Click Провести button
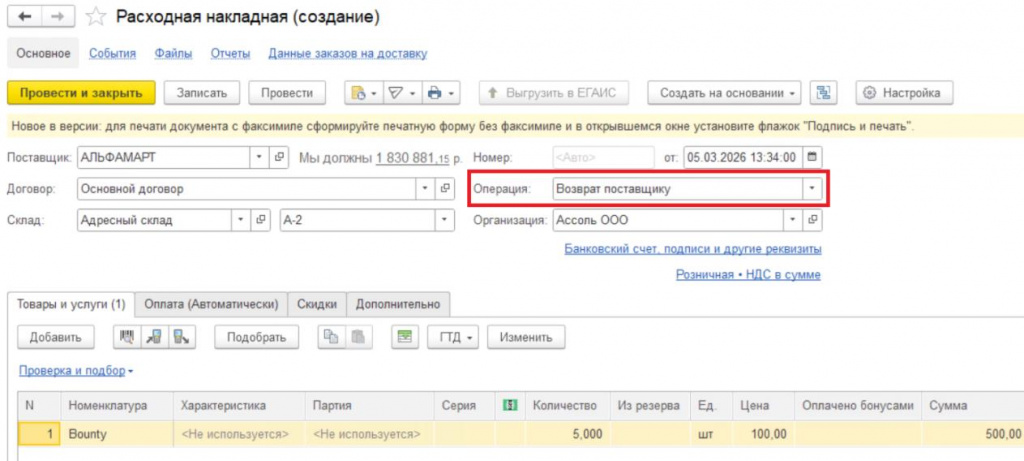1024x461 pixels. coord(287,93)
